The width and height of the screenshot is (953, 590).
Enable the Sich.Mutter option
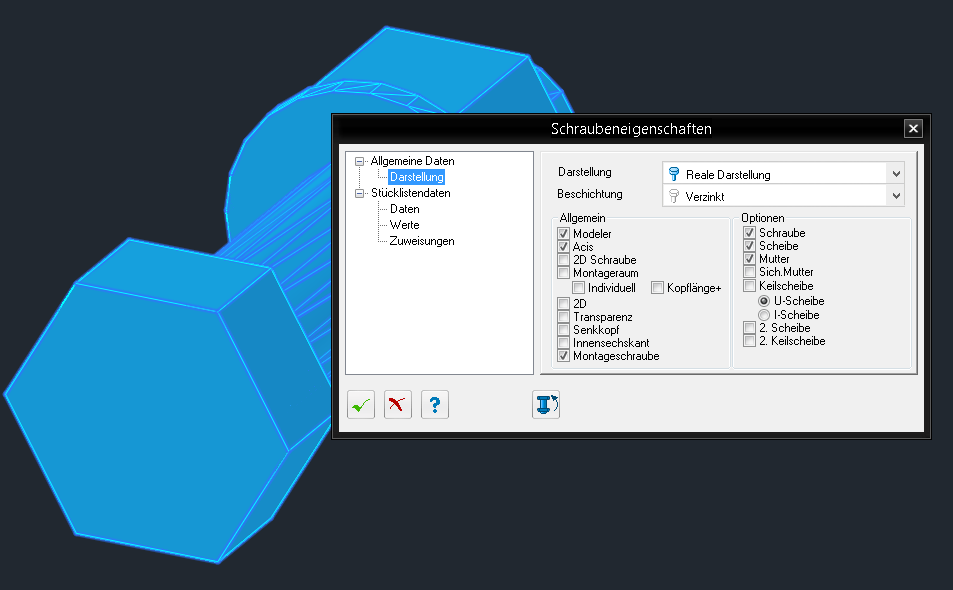point(749,272)
